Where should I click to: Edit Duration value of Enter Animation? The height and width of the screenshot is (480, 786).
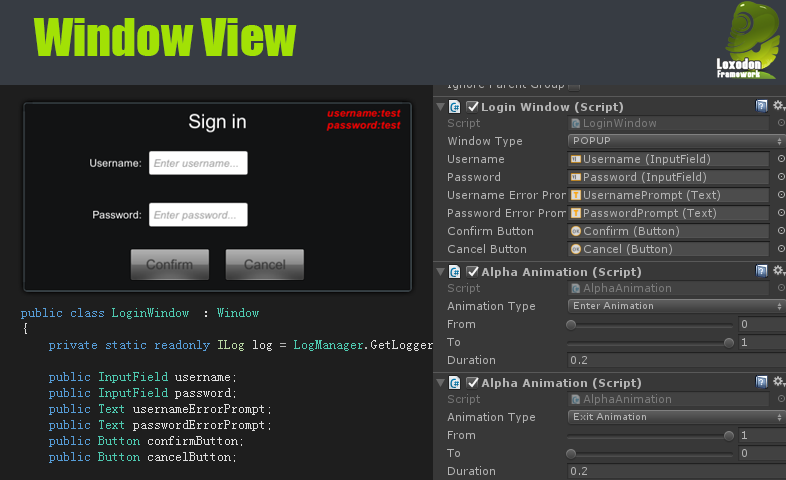(676, 360)
